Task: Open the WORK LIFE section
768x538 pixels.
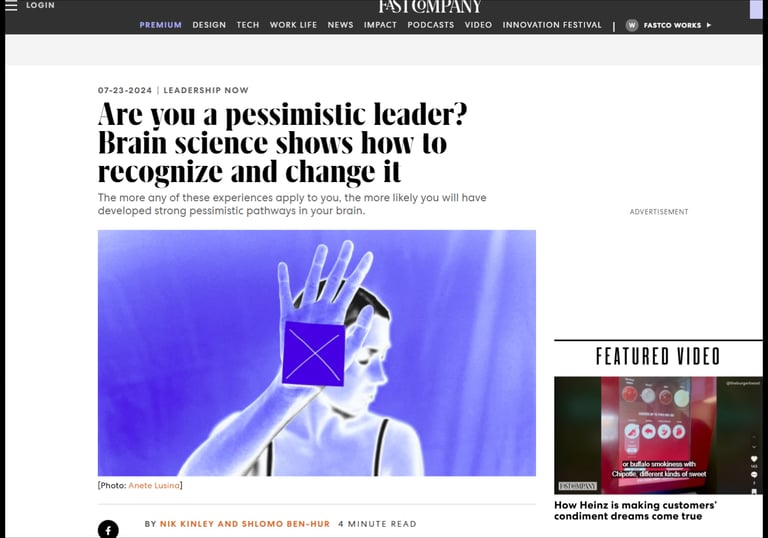Action: pyautogui.click(x=293, y=25)
